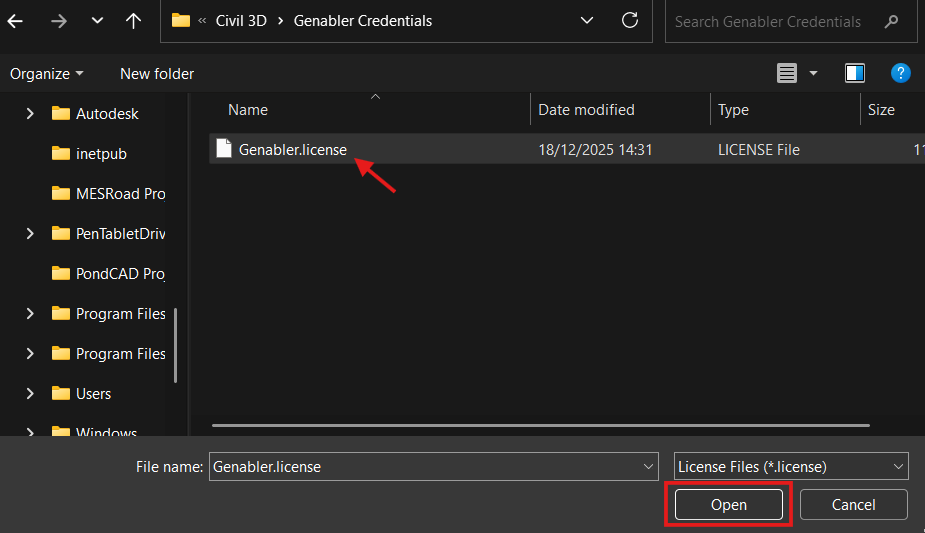Click the LICENSE File type cell
Screen dimensions: 925x533
[x=759, y=150]
